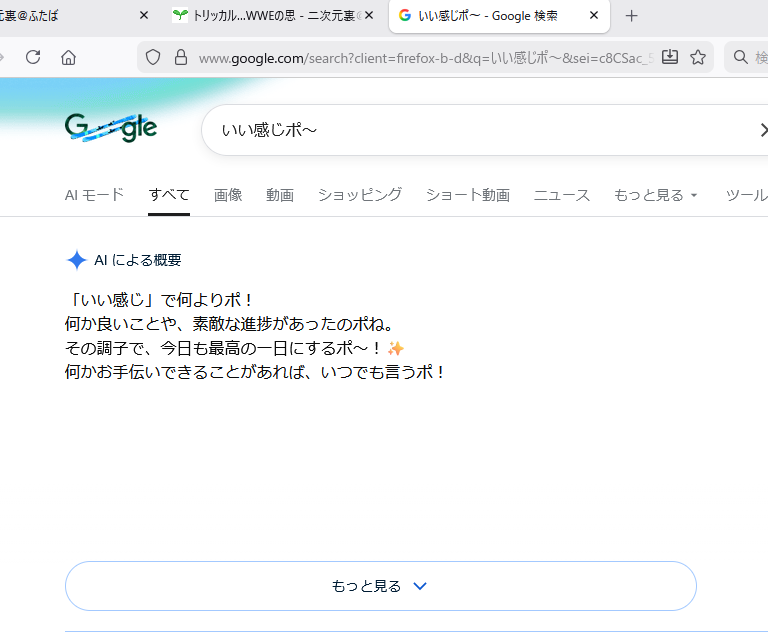768x634 pixels.
Task: Open the ショッピング results tab
Action: [x=360, y=195]
